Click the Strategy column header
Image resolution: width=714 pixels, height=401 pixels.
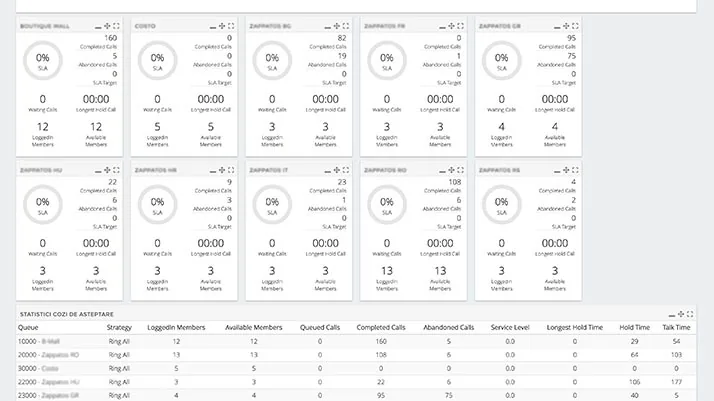pyautogui.click(x=119, y=327)
